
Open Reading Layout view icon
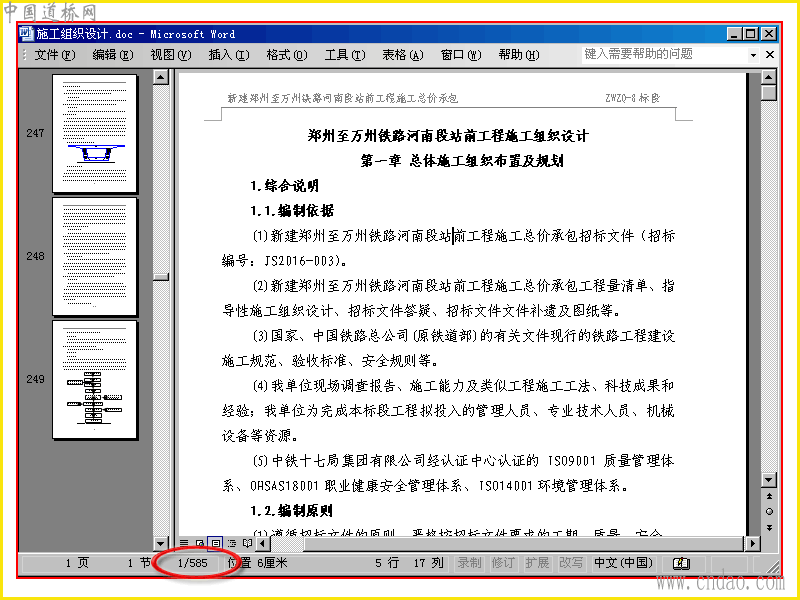247,543
